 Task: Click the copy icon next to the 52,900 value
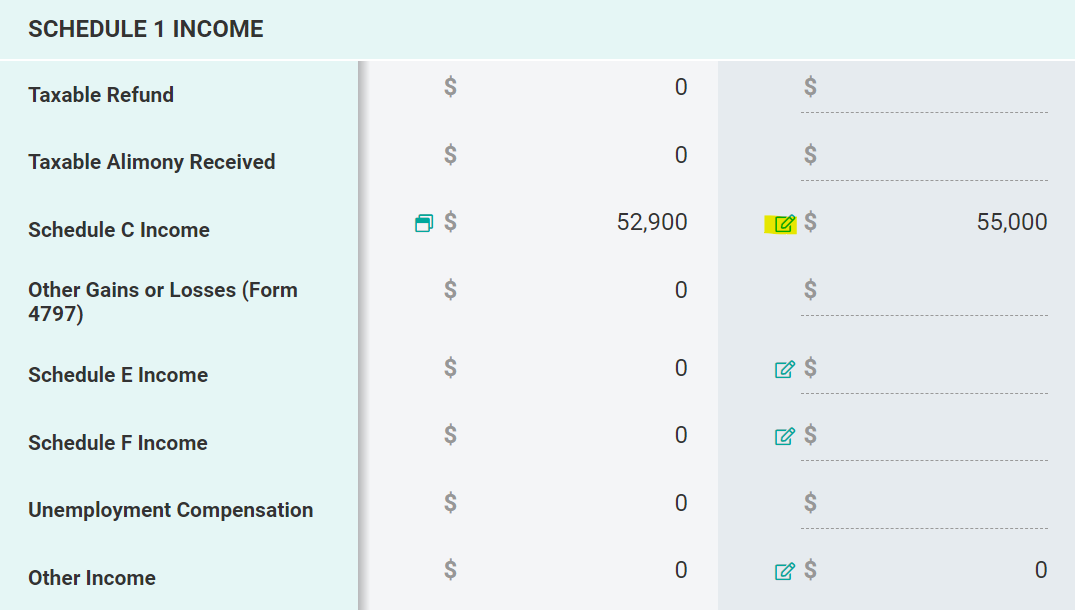pos(422,222)
